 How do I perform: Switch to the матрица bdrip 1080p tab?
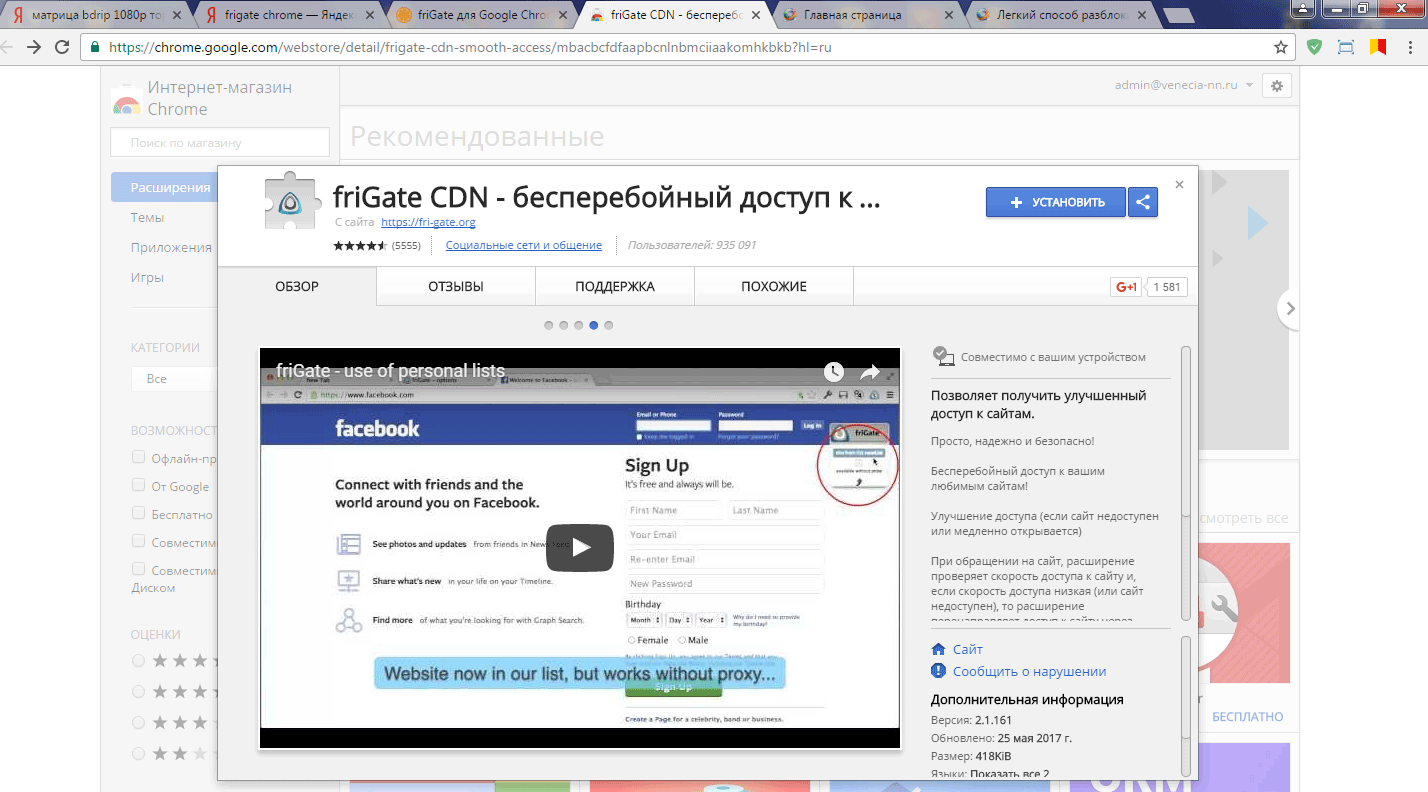[x=97, y=15]
